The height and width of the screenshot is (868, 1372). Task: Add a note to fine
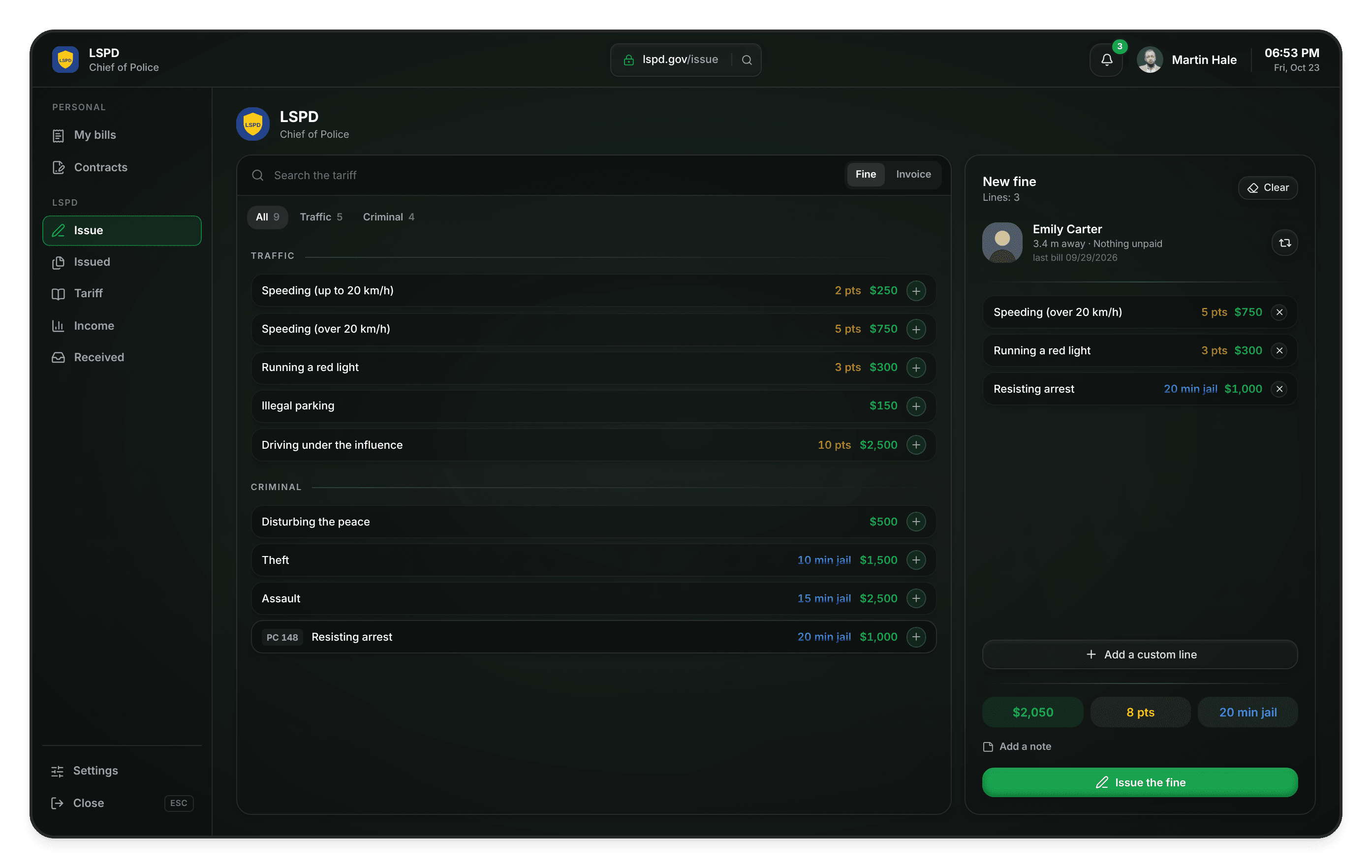click(x=1017, y=746)
